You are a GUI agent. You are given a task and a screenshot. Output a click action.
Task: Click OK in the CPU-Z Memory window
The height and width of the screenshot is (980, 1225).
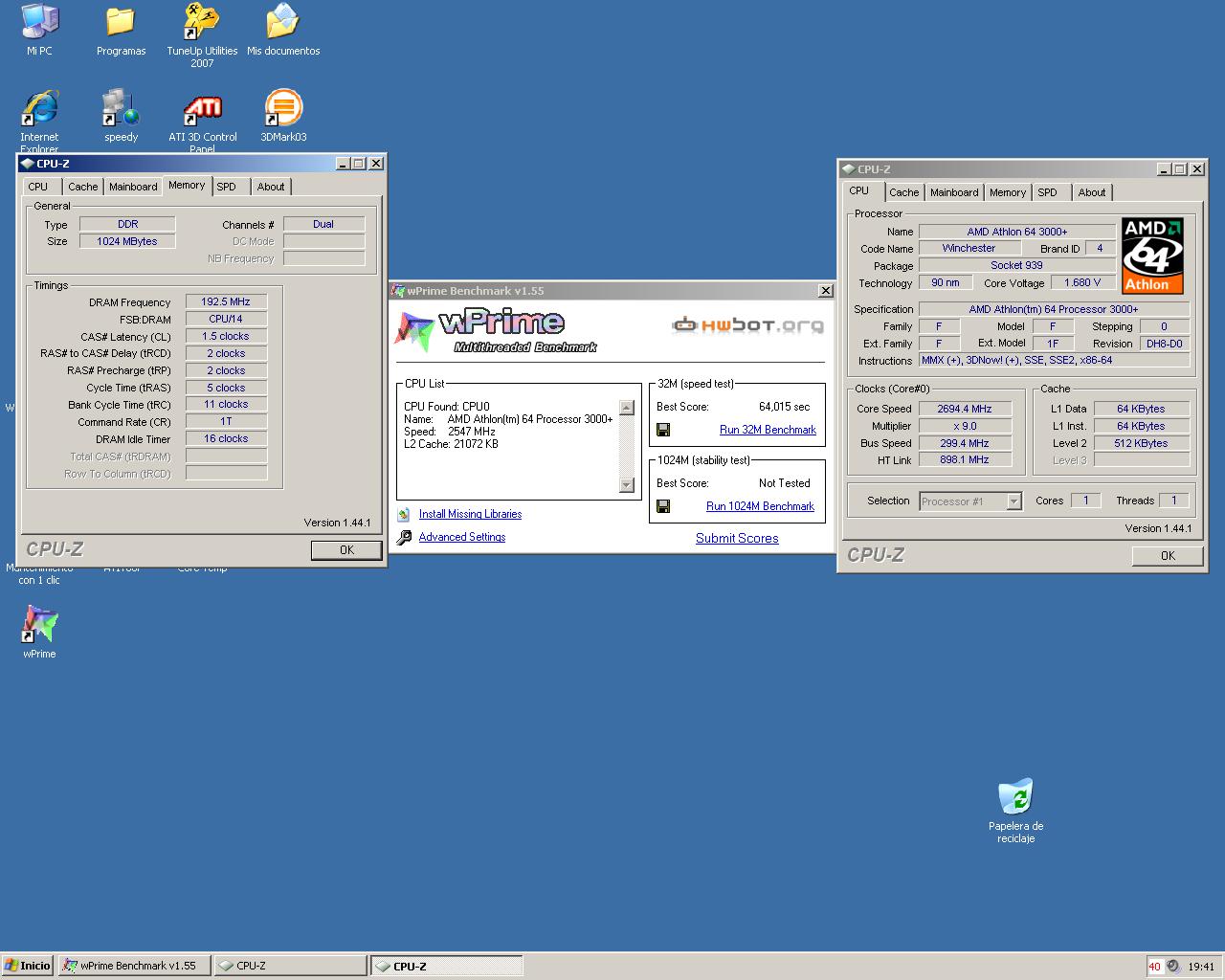tap(346, 550)
